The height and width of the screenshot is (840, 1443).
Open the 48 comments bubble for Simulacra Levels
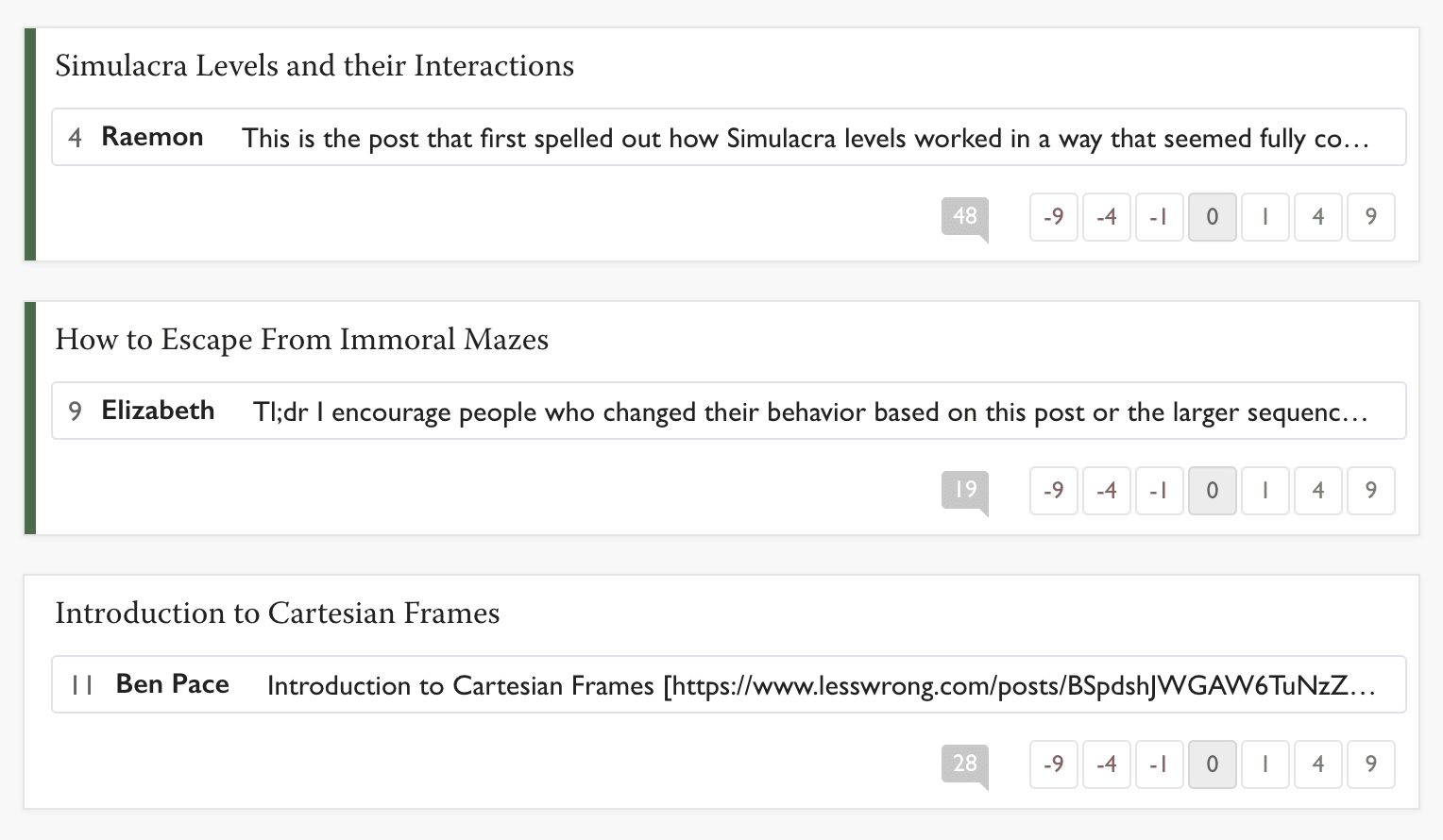(964, 217)
